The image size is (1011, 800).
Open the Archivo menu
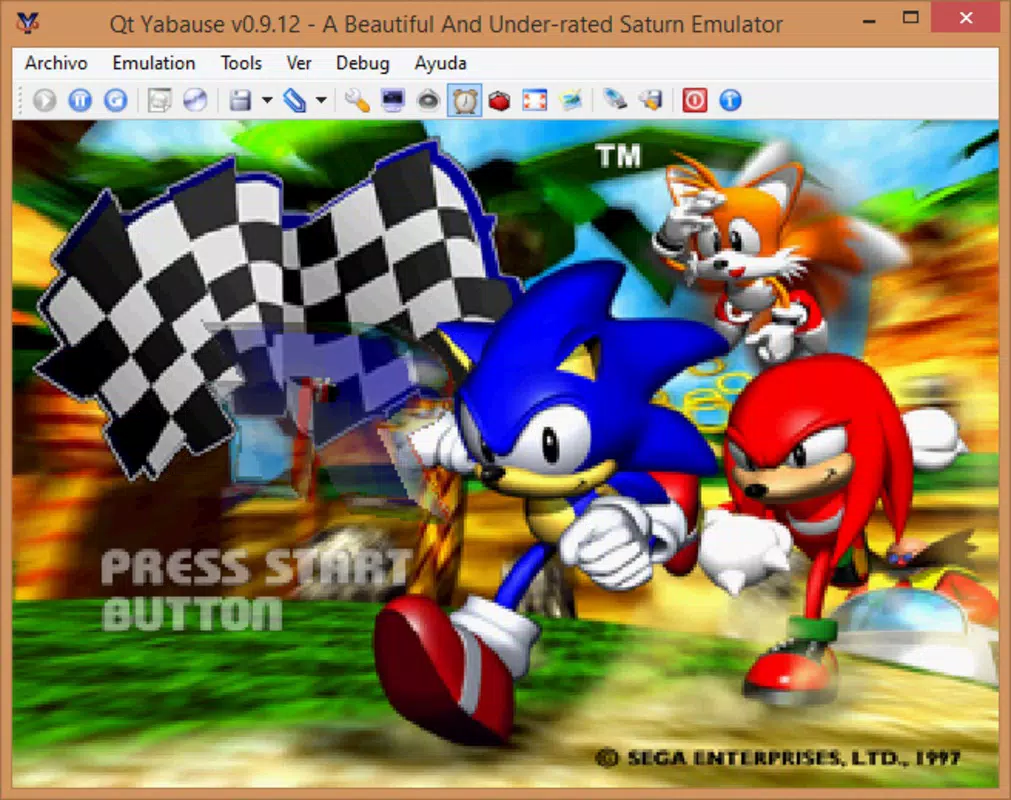coord(56,63)
